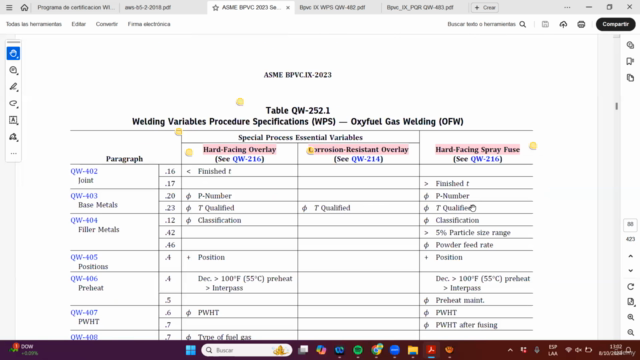Viewport: 640px width, 360px height.
Task: Rotate the page view clockwise
Action: click(x=631, y=287)
